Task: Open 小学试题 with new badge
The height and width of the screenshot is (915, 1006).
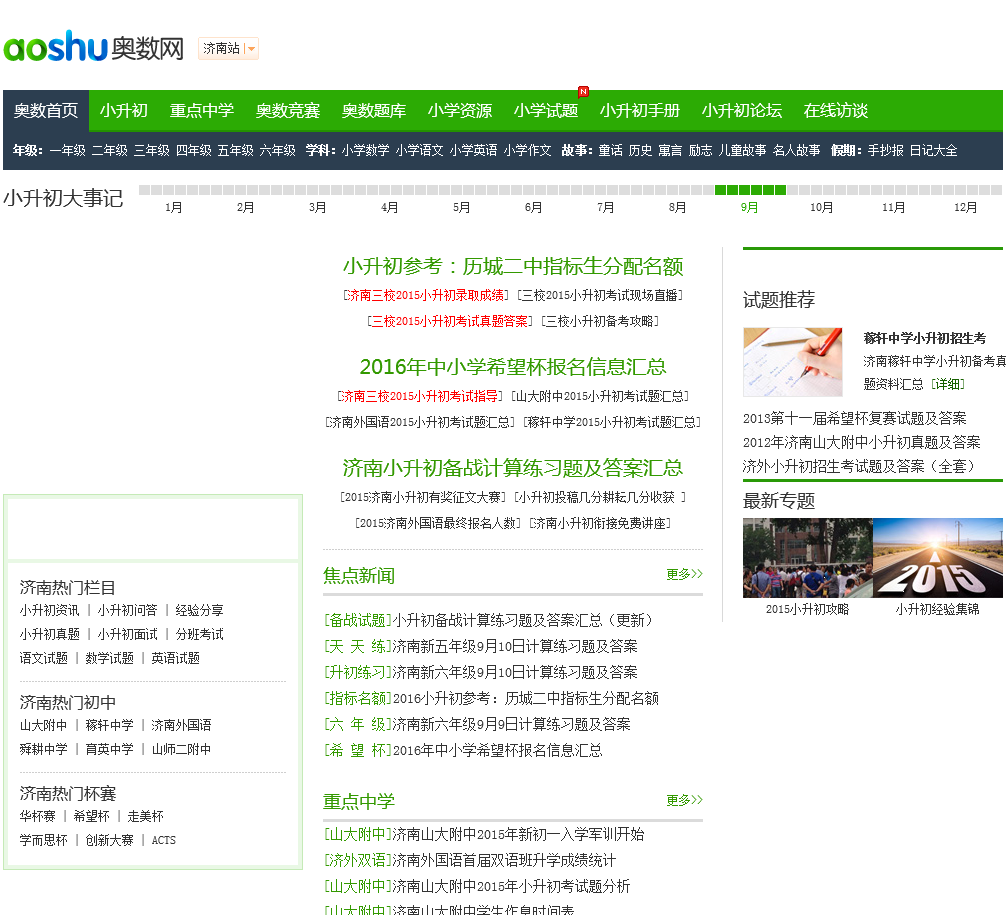Action: [x=546, y=110]
